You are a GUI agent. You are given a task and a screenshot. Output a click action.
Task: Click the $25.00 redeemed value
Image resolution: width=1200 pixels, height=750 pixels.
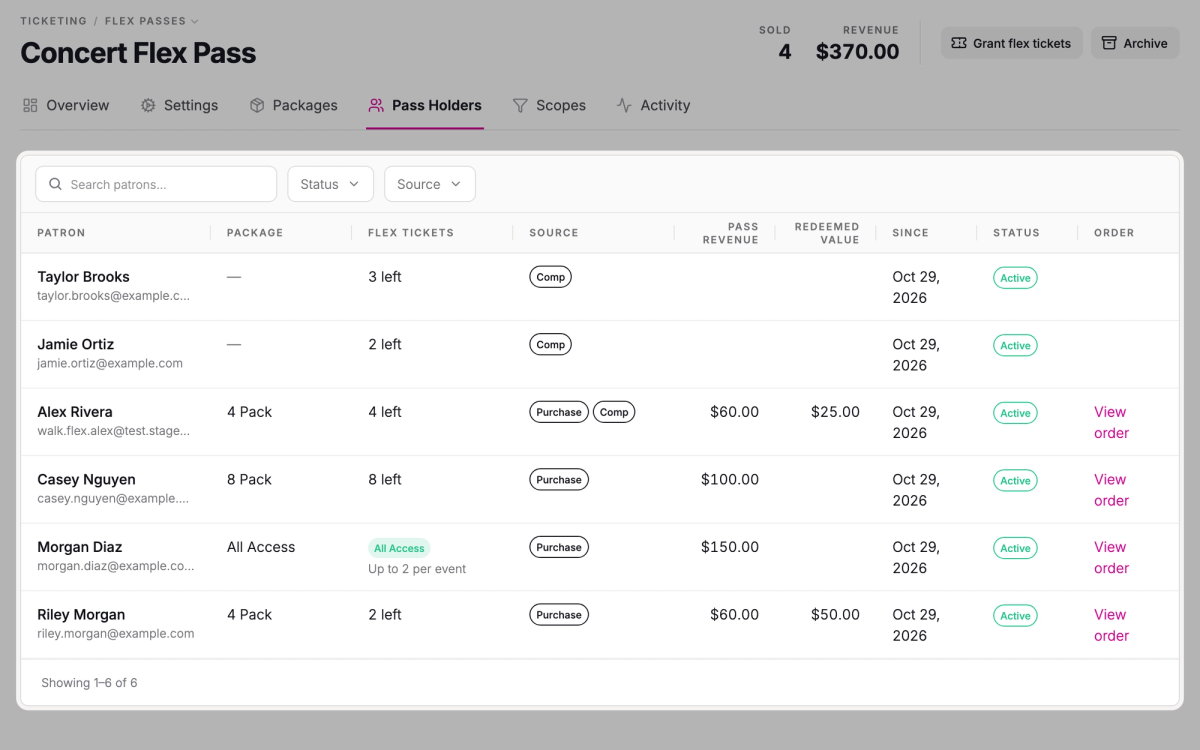pyautogui.click(x=835, y=412)
